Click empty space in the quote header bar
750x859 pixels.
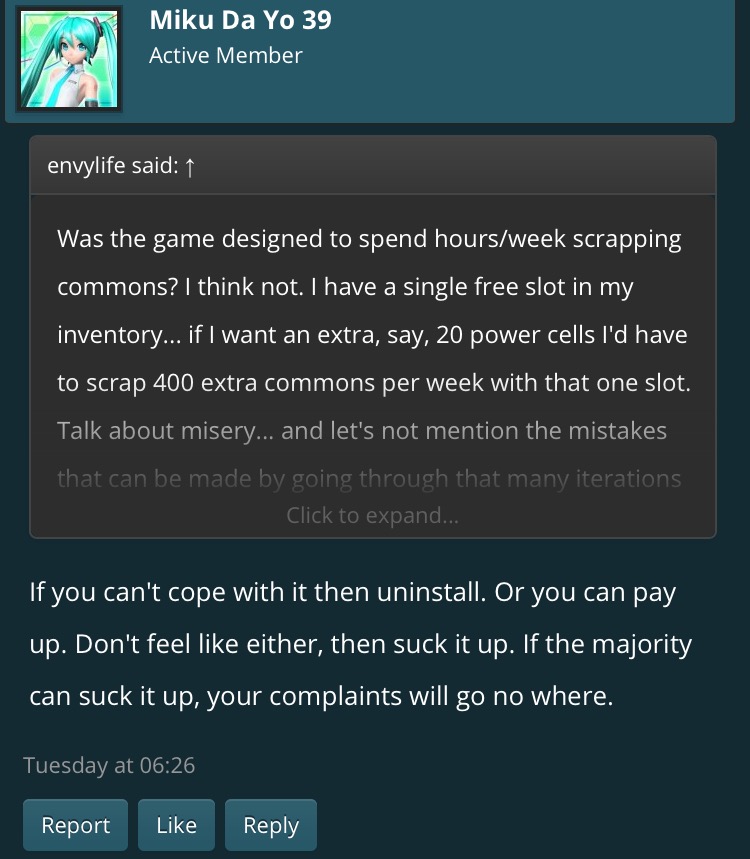tap(450, 166)
